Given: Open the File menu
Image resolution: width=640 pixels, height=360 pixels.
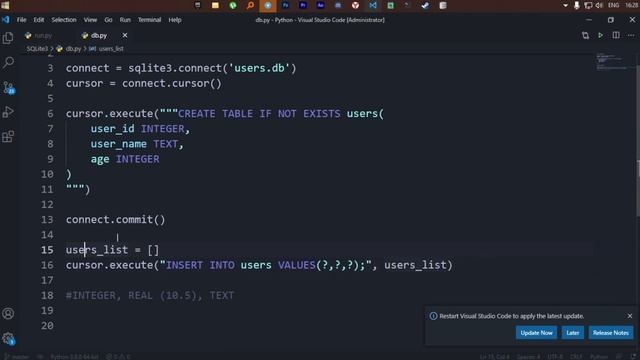Looking at the screenshot, I should coord(21,20).
